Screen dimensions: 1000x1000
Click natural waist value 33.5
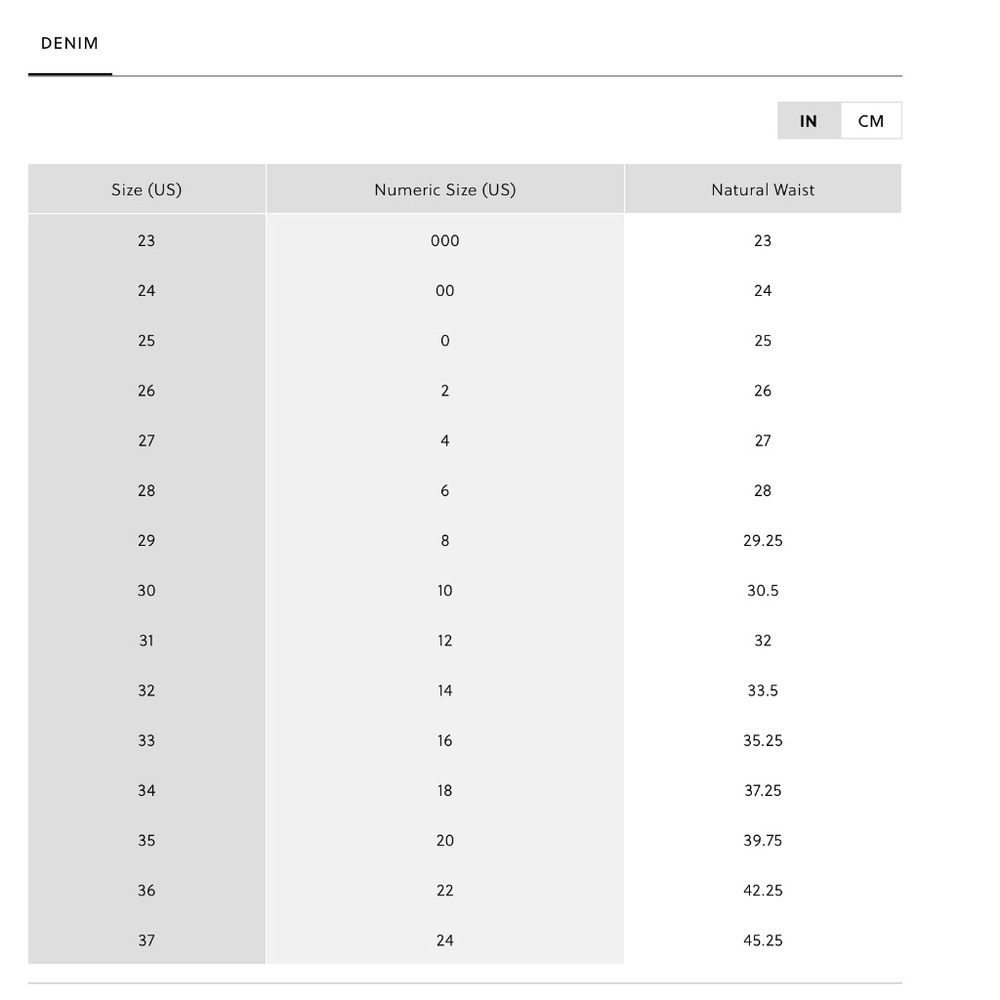click(763, 691)
